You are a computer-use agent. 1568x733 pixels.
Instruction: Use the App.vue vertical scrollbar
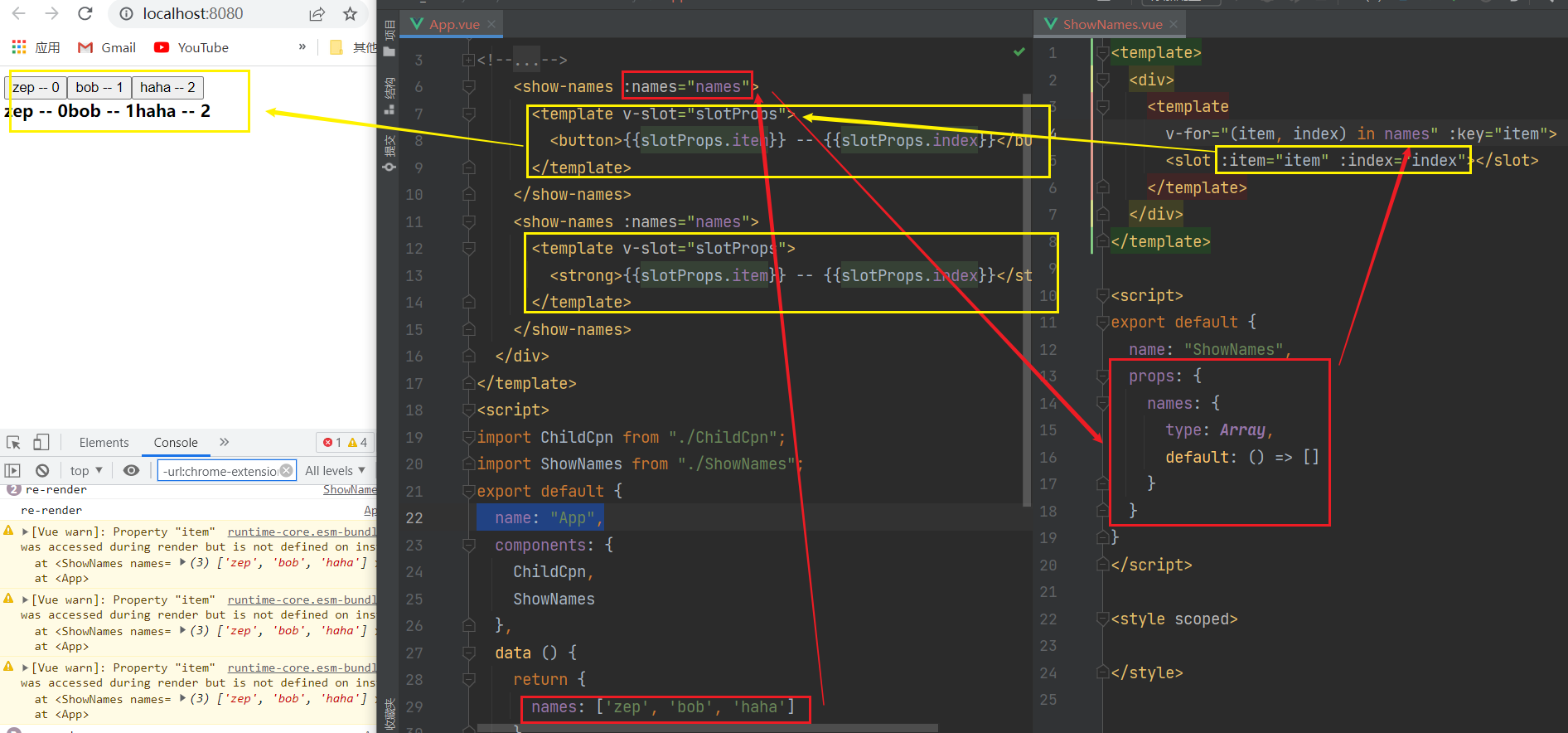(1027, 299)
